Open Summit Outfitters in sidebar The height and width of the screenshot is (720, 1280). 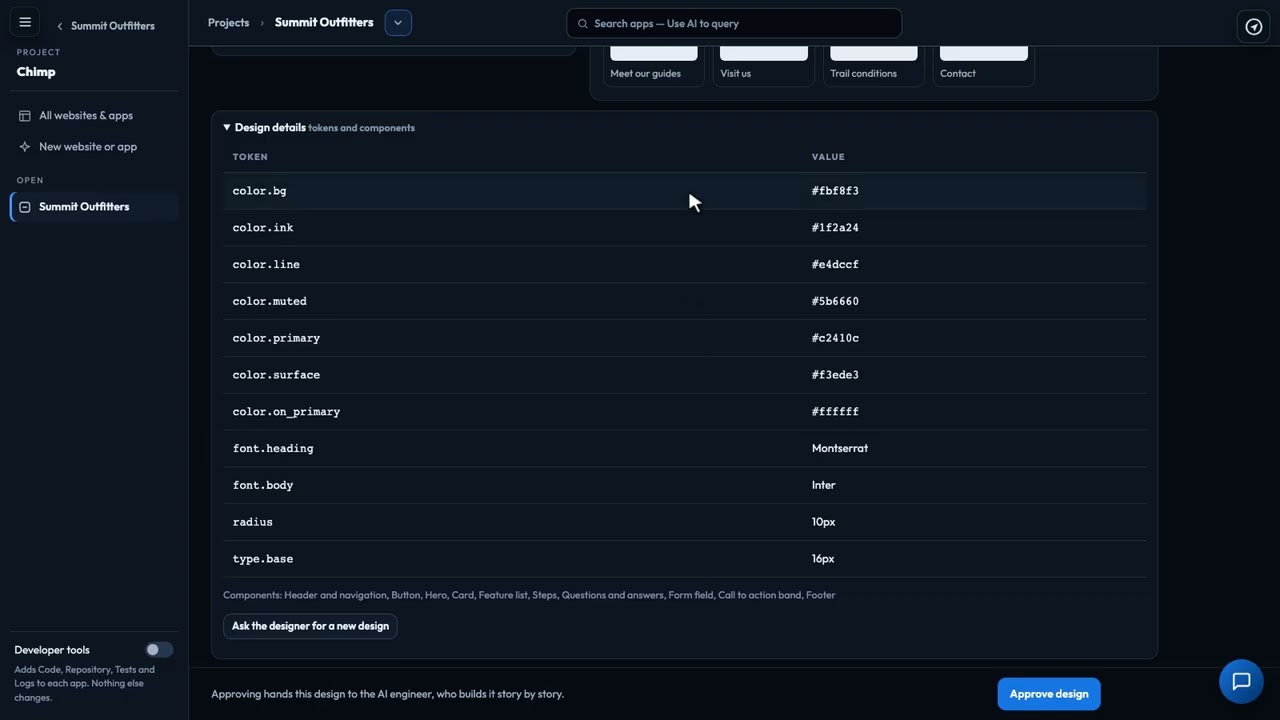94,207
